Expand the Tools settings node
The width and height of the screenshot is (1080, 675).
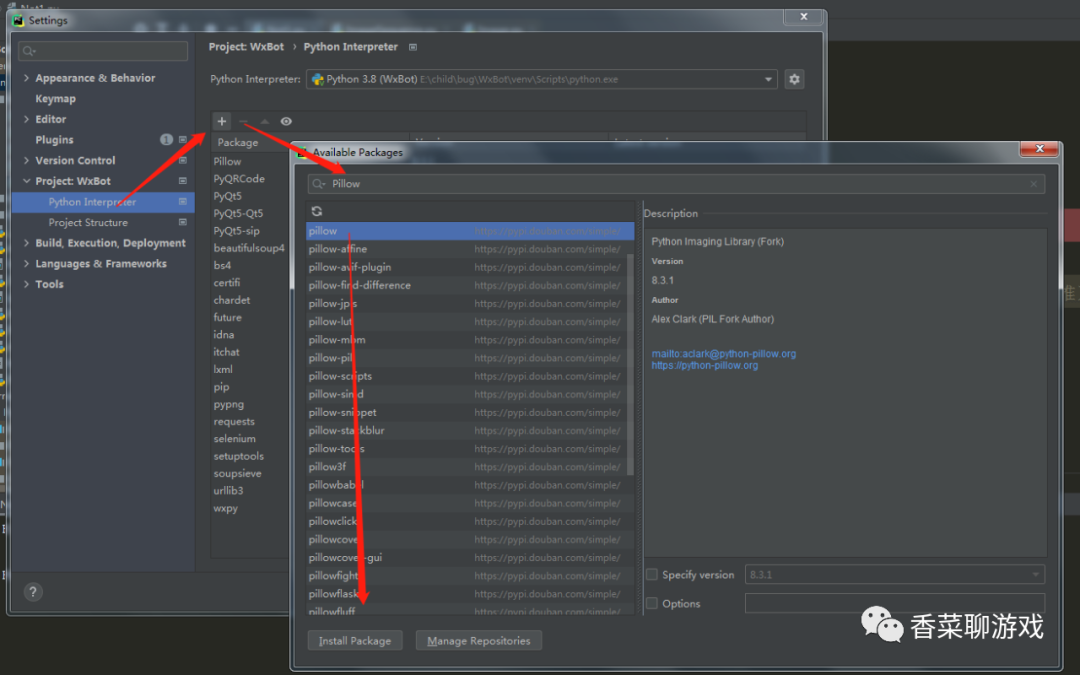point(26,284)
